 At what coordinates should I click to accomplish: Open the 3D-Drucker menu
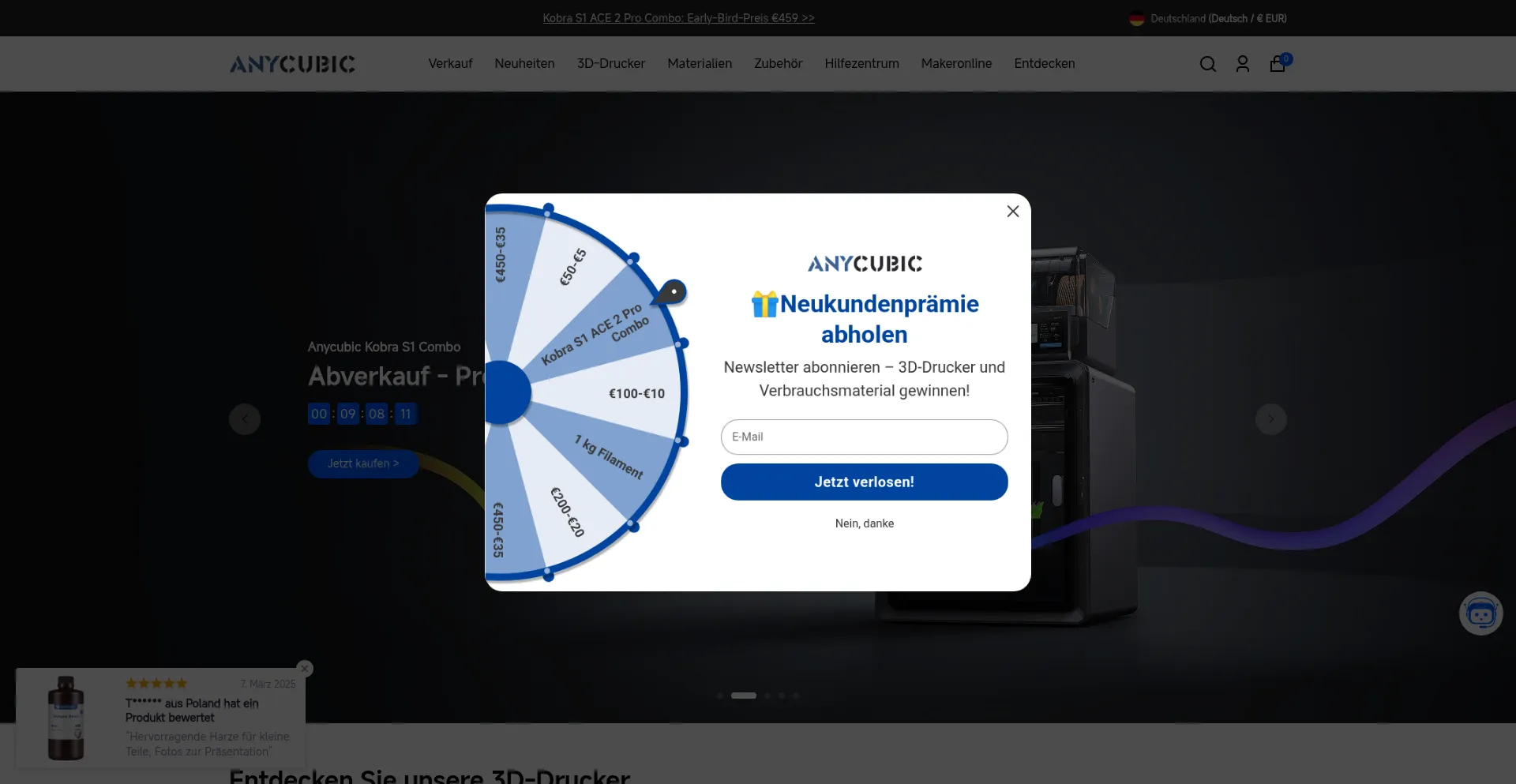(x=610, y=63)
